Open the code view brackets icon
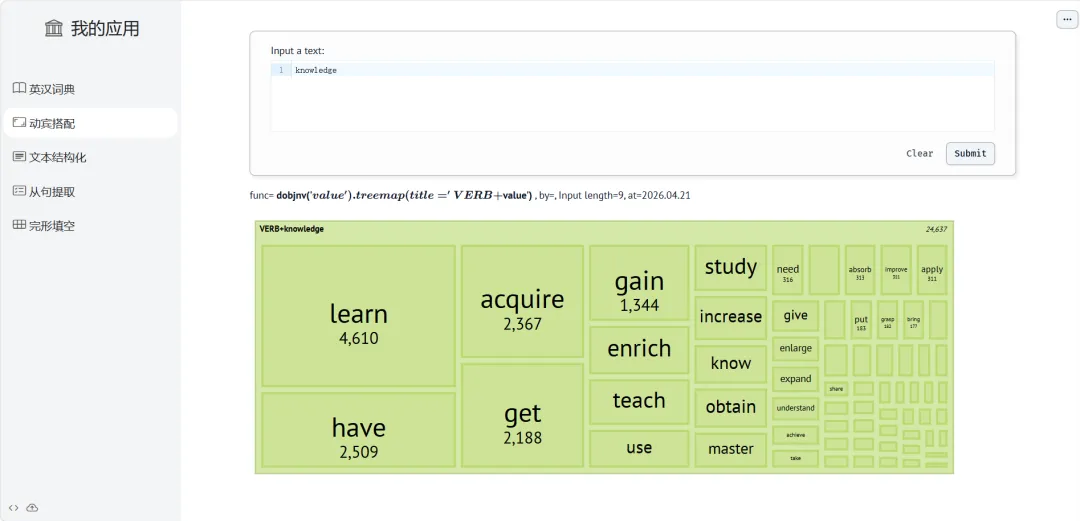Viewport: 1080px width, 521px height. [x=14, y=508]
